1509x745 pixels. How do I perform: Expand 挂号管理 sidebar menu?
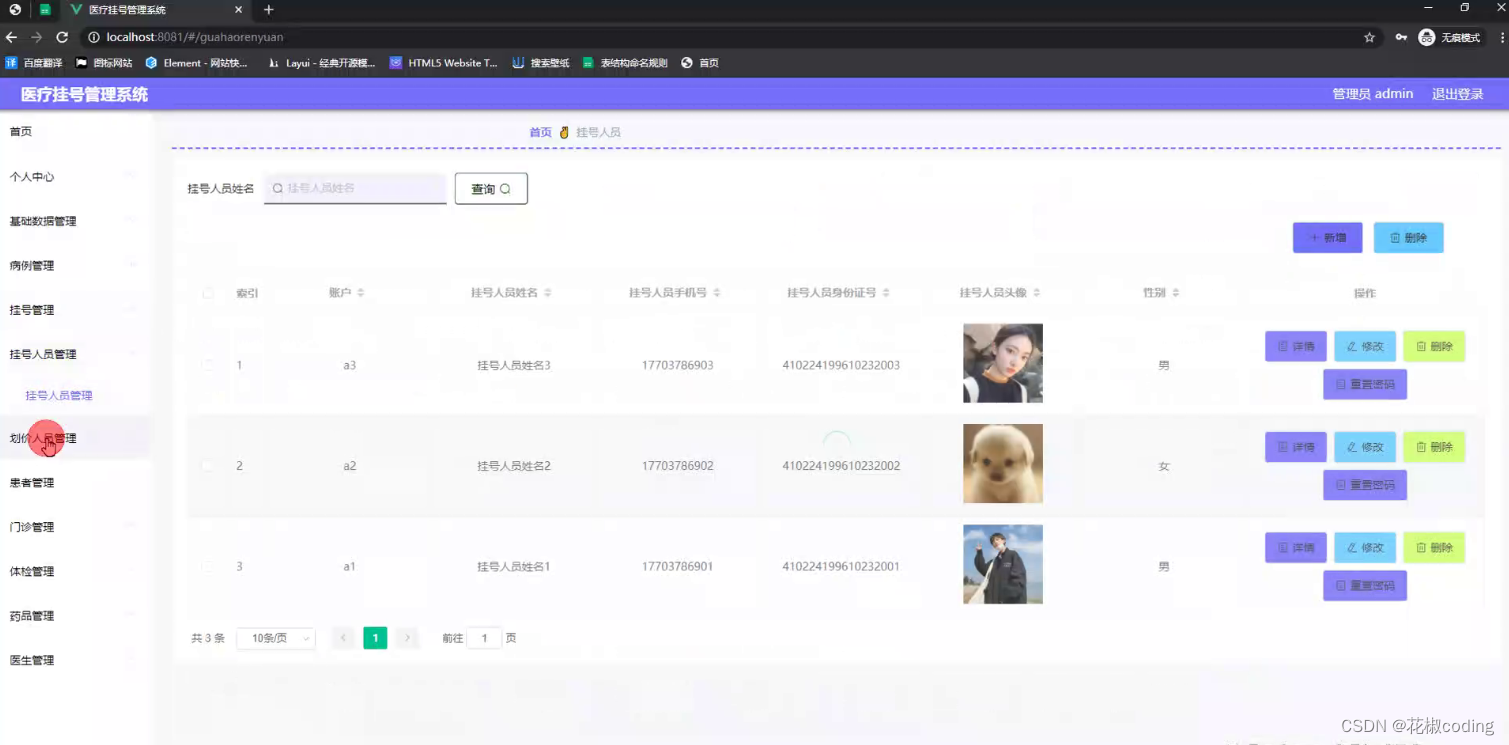[76, 310]
